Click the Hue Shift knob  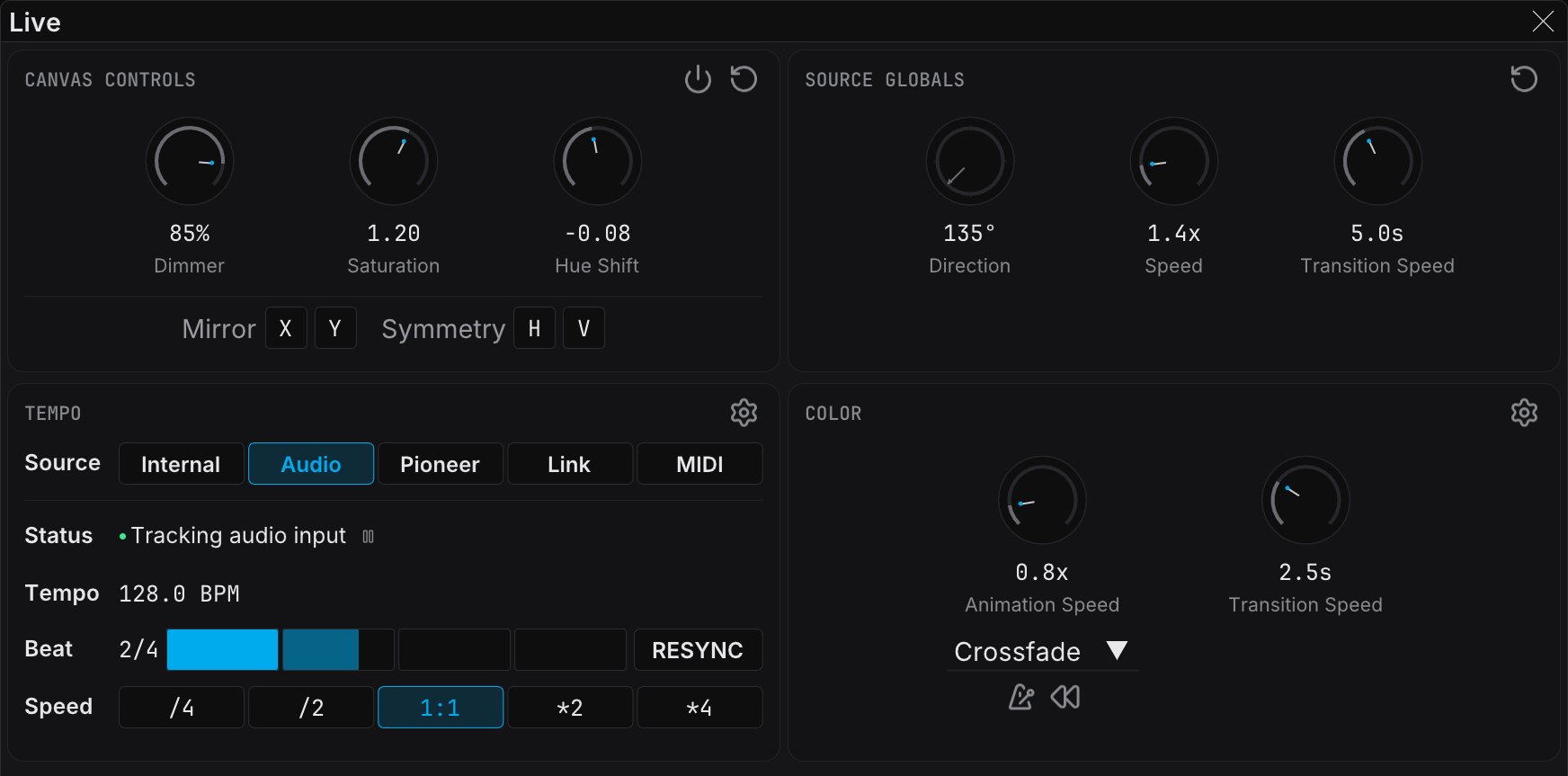point(598,162)
